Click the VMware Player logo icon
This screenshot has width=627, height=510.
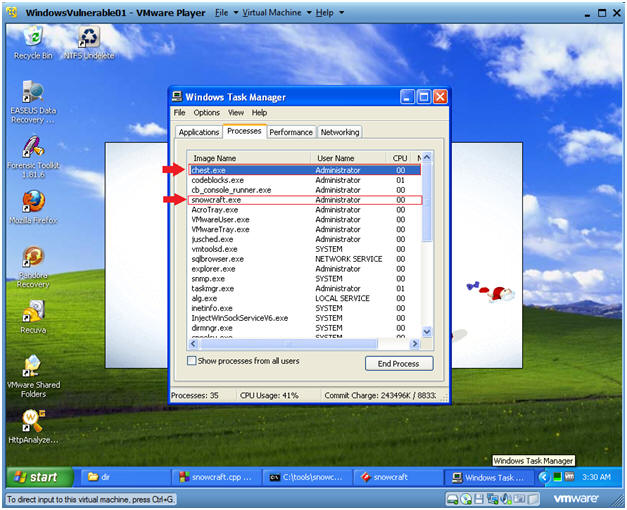pyautogui.click(x=12, y=12)
